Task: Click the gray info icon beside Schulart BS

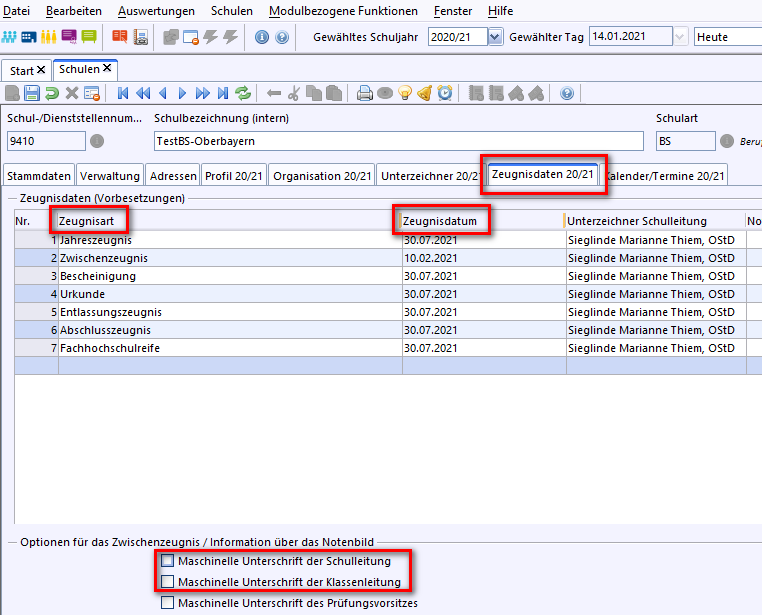Action: pos(727,141)
